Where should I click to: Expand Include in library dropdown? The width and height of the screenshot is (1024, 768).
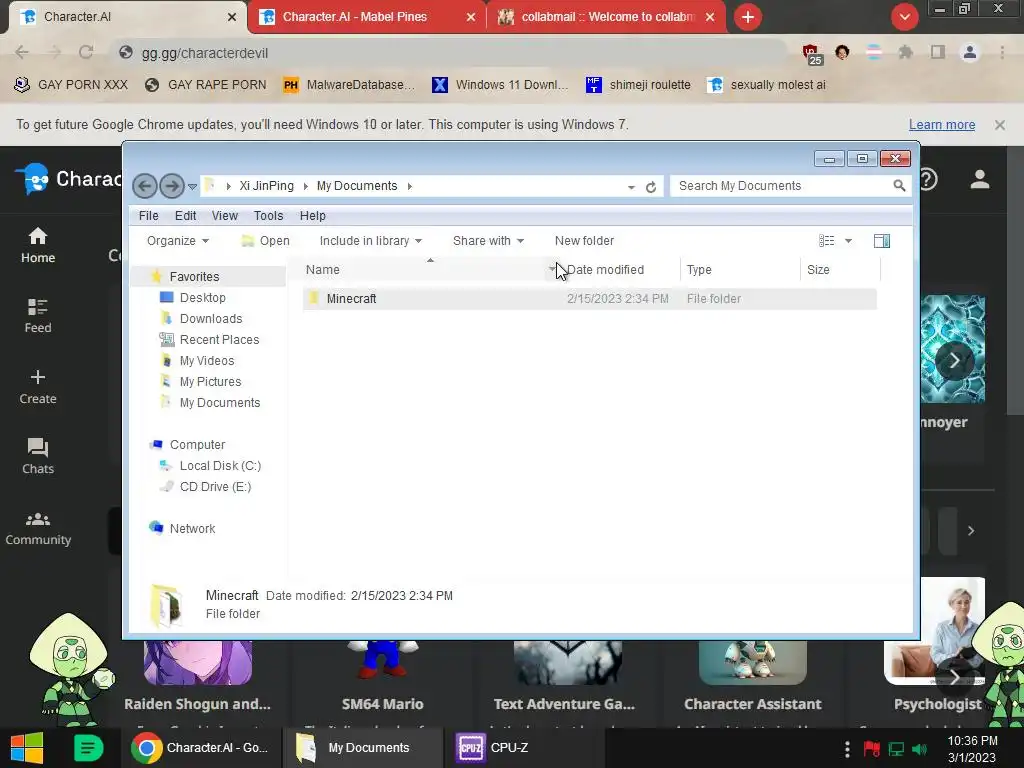pyautogui.click(x=370, y=241)
